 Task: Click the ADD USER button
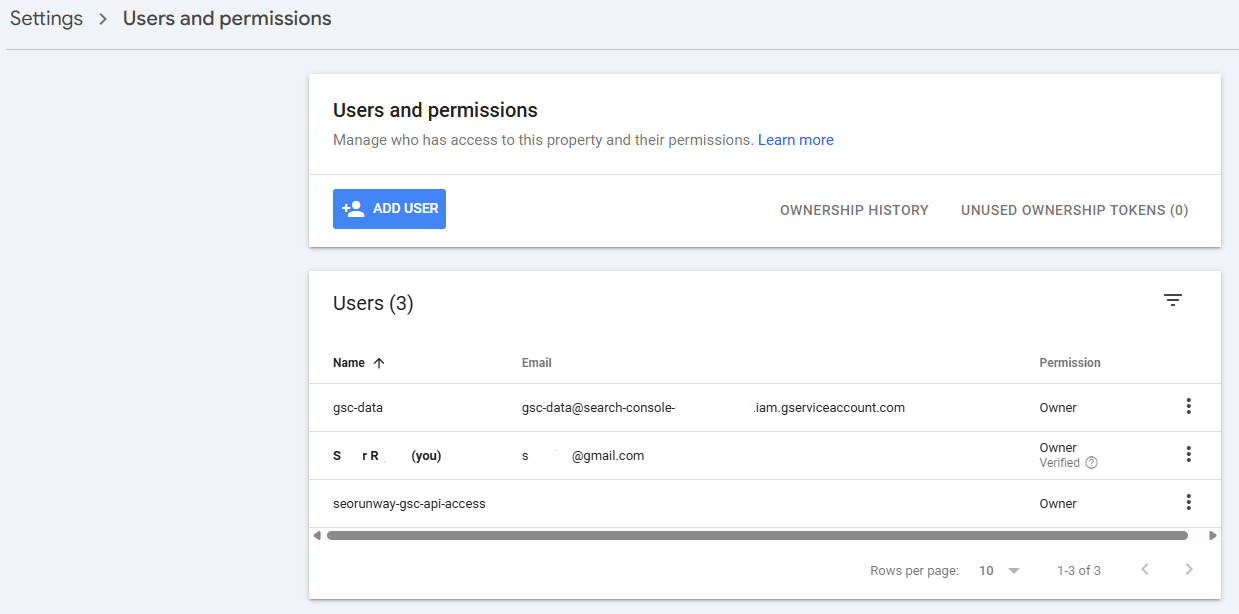(389, 209)
